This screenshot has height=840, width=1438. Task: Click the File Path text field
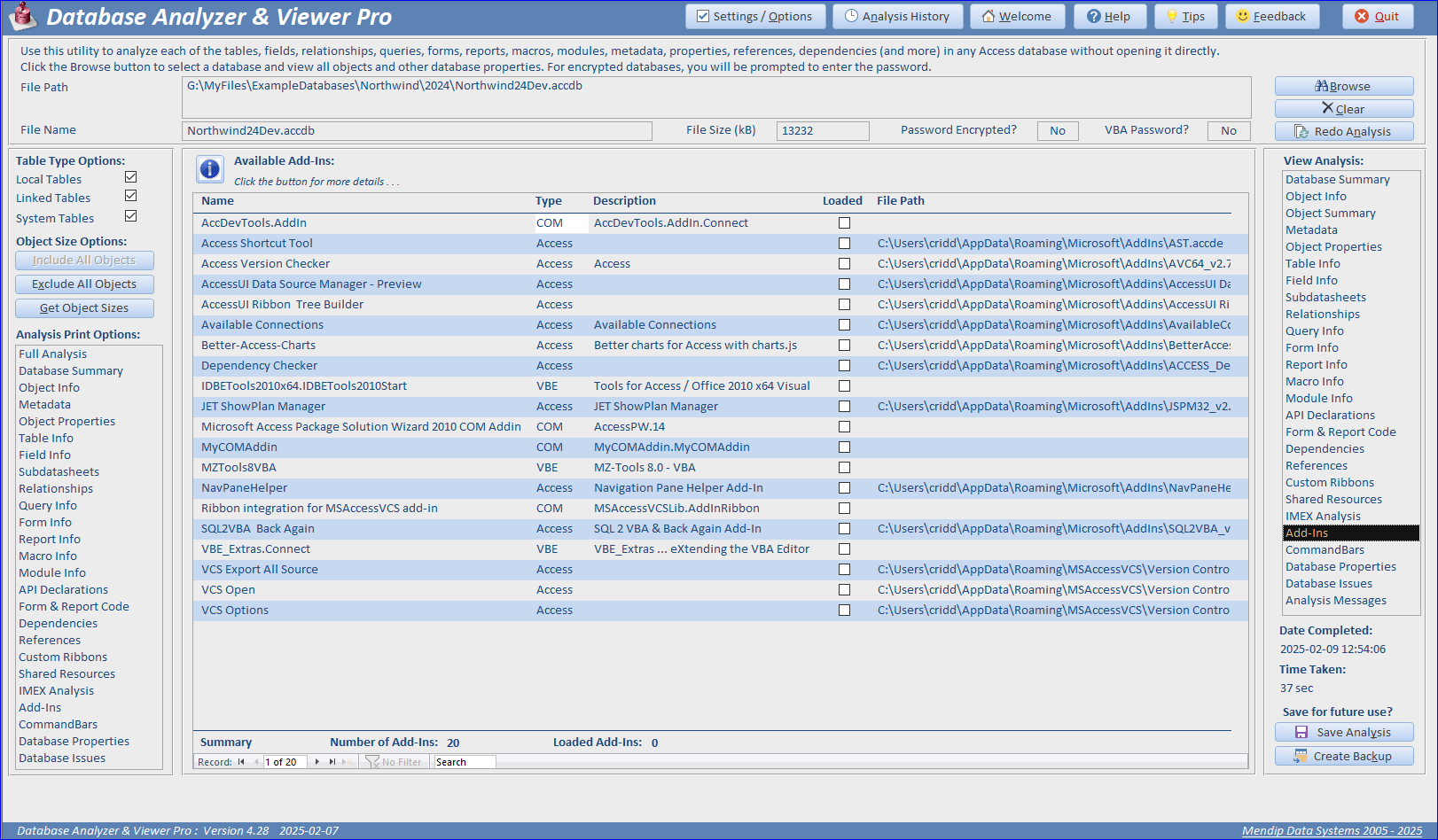pos(716,97)
